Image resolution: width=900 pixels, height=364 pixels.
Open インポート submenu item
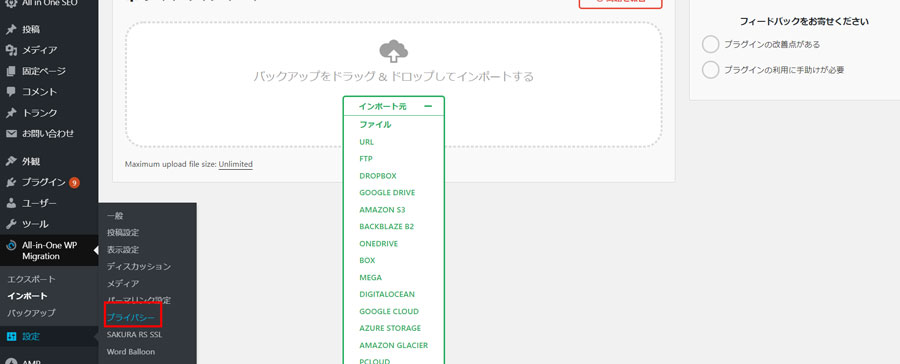[28, 296]
